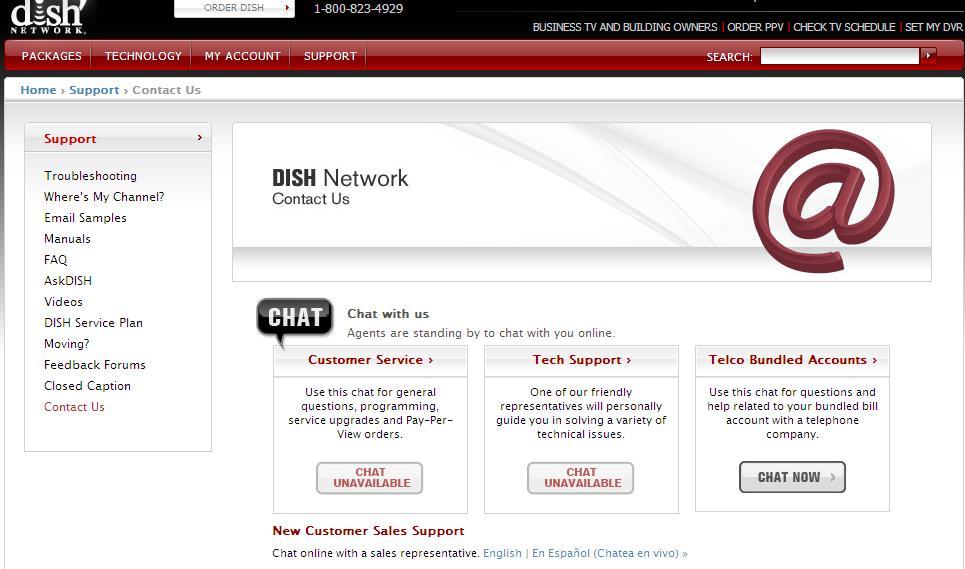Click the DISH Network logo
This screenshot has width=965, height=569.
[47, 17]
